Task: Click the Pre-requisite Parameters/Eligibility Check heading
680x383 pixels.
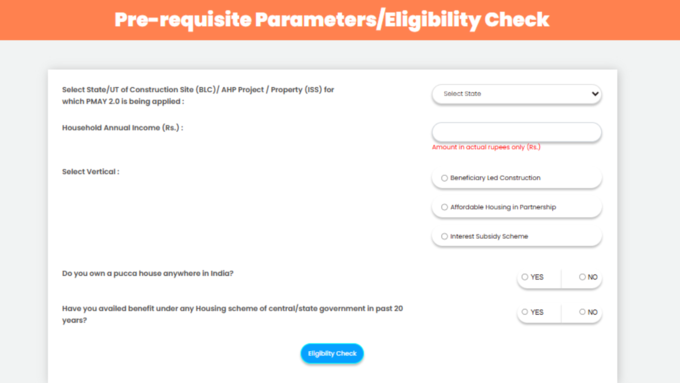Action: point(332,20)
